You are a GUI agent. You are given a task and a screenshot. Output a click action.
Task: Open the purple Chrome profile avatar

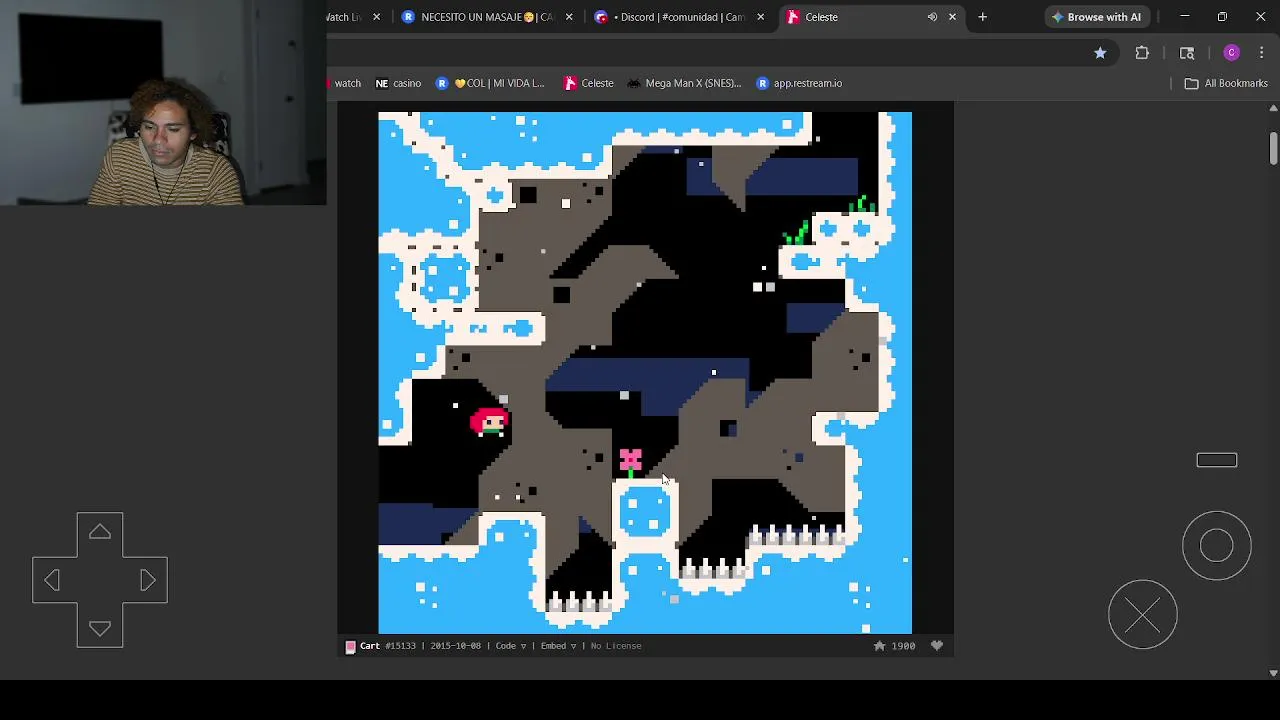click(1231, 53)
